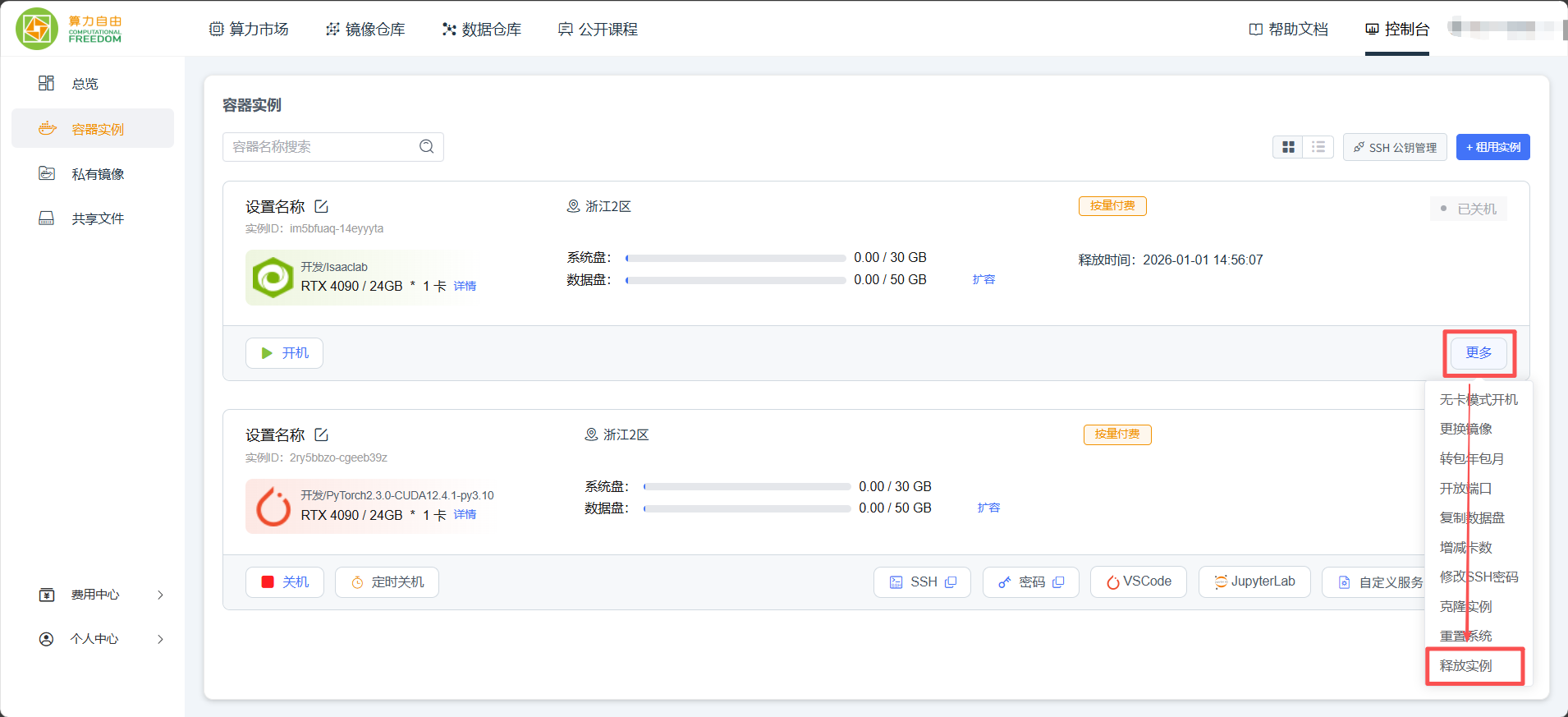Click the 算力自由 Freedom logo

coord(69,29)
